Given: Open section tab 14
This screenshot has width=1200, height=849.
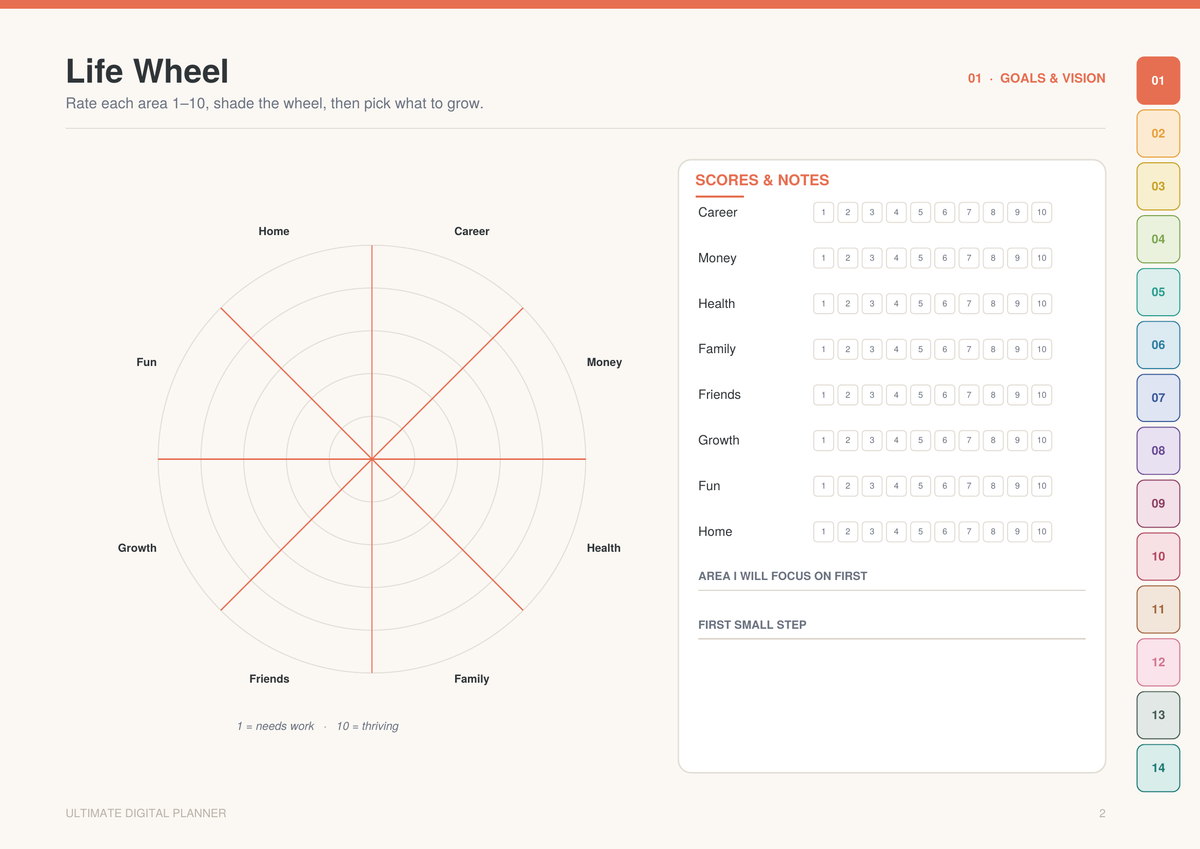Looking at the screenshot, I should 1158,768.
